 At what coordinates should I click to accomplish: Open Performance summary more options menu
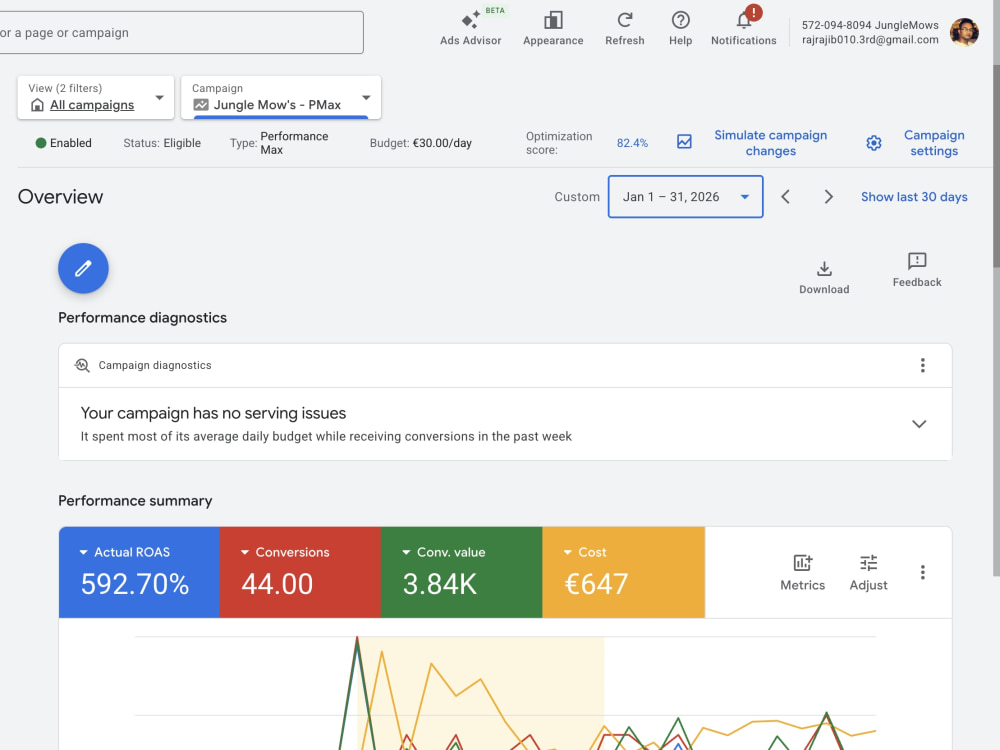[x=922, y=572]
